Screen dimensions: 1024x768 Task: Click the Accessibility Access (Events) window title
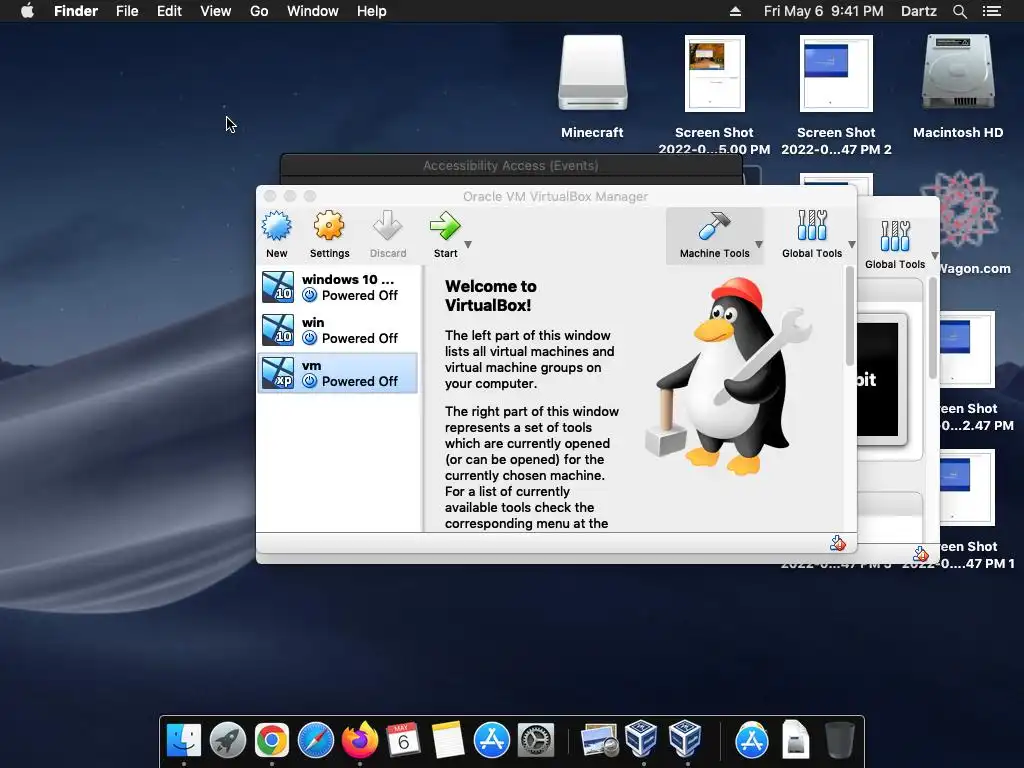[x=511, y=165]
